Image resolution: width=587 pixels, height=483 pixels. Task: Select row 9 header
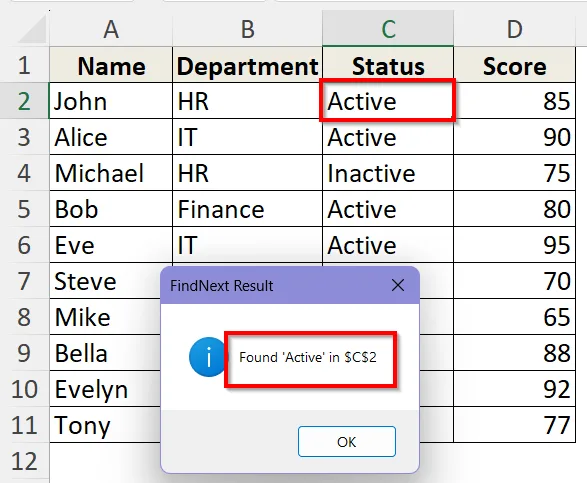pos(24,353)
